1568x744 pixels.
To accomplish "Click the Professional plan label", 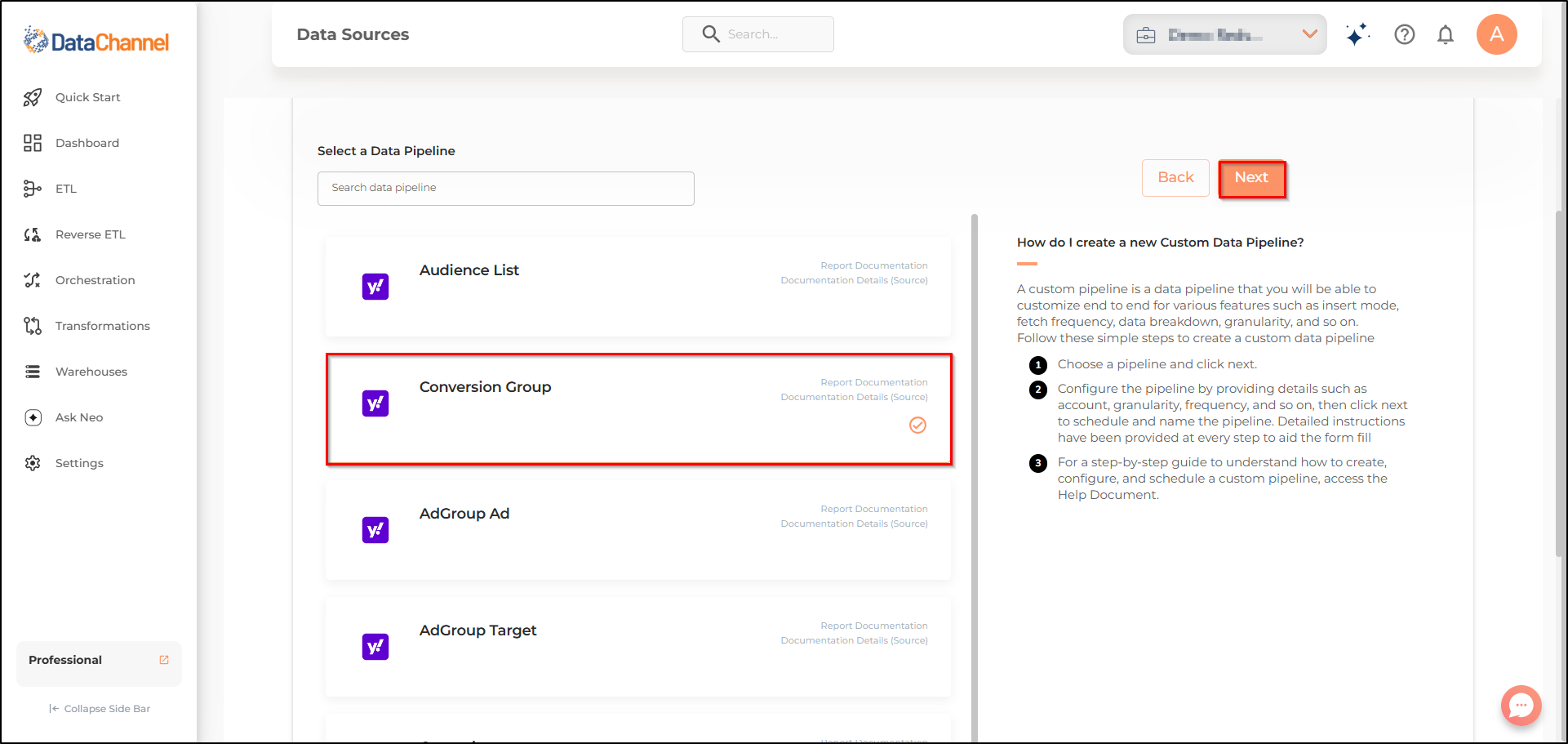I will pyautogui.click(x=65, y=660).
